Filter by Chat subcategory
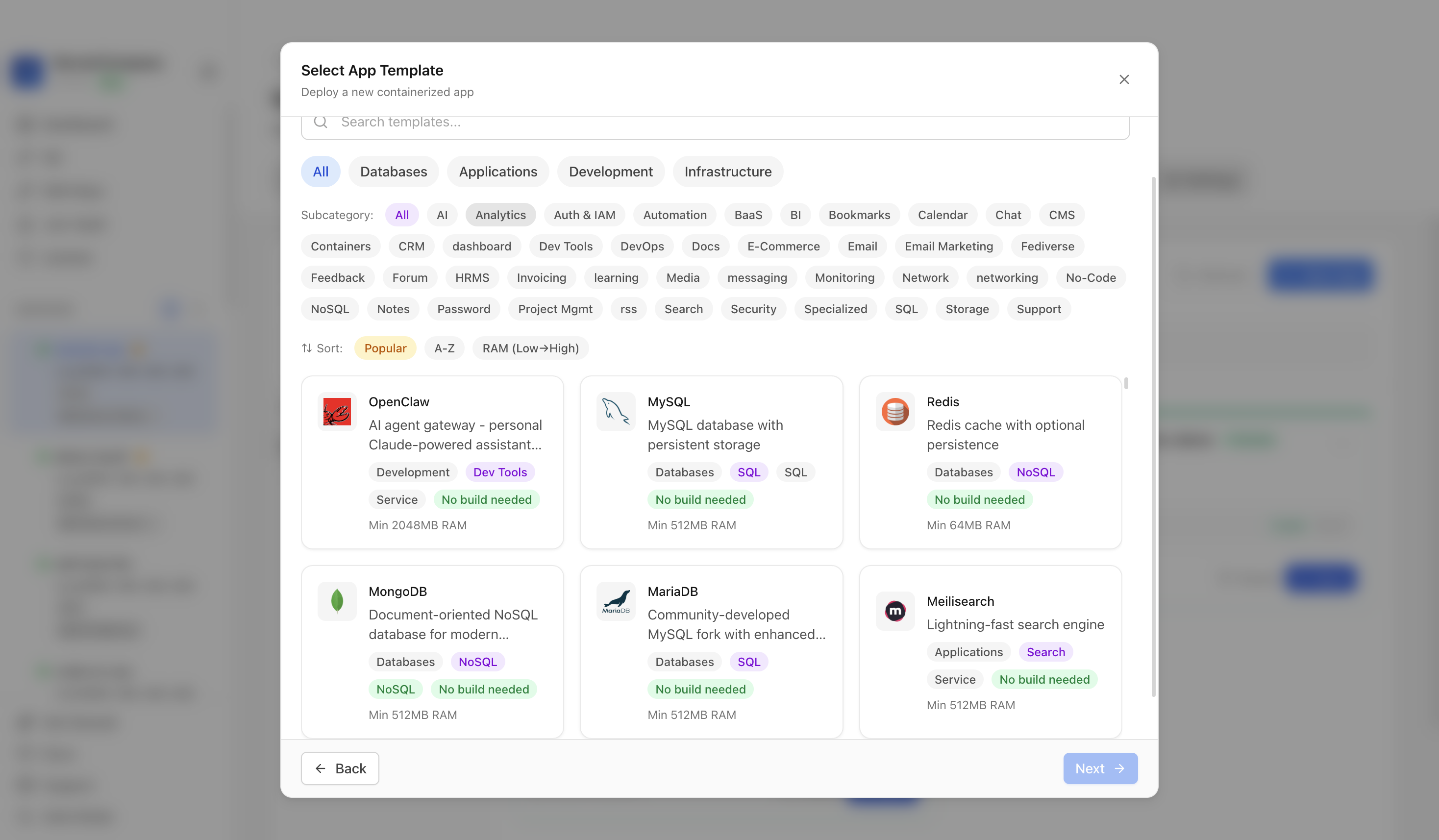This screenshot has height=840, width=1439. coord(1008,215)
